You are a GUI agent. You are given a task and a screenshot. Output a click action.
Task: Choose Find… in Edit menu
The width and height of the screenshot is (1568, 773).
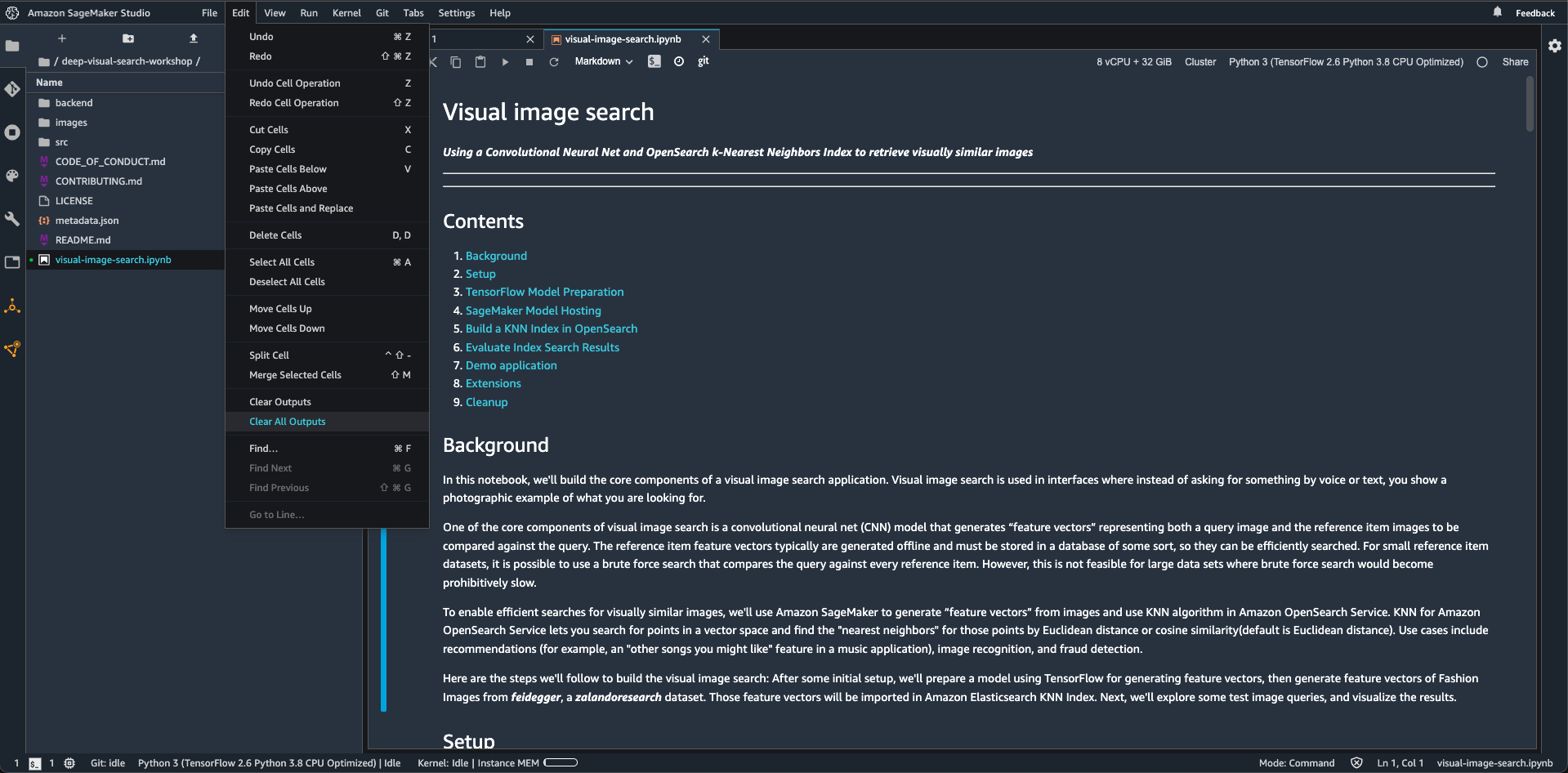[327, 449]
